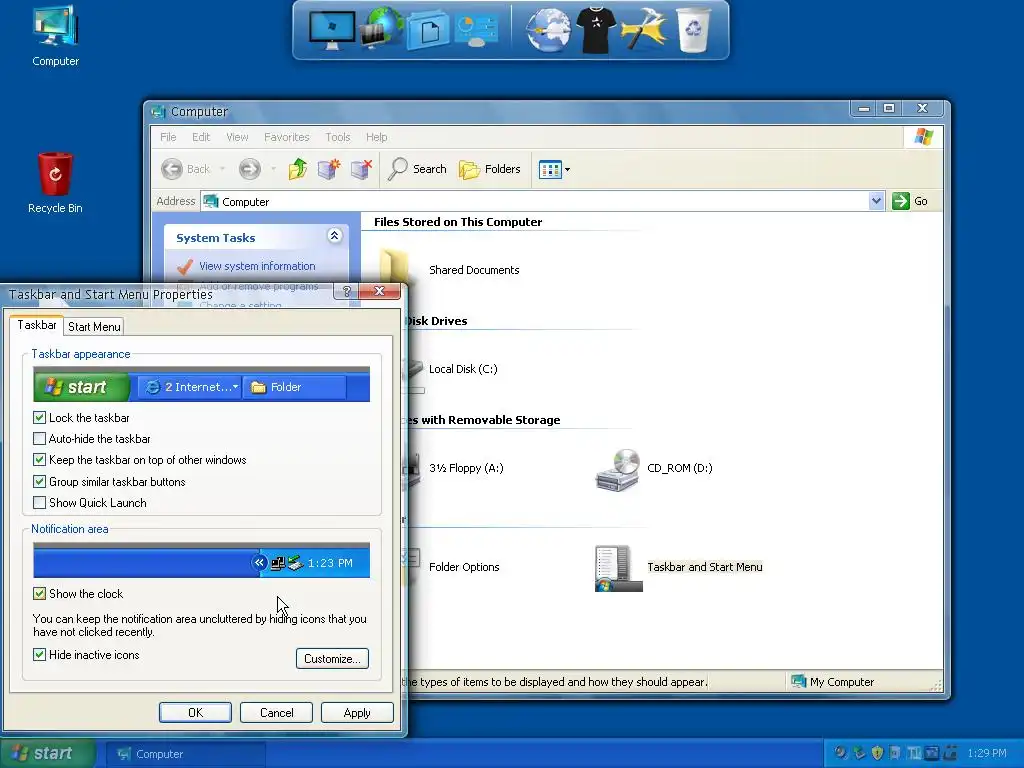Click OK in Taskbar Properties dialog
1024x768 pixels.
click(x=195, y=712)
